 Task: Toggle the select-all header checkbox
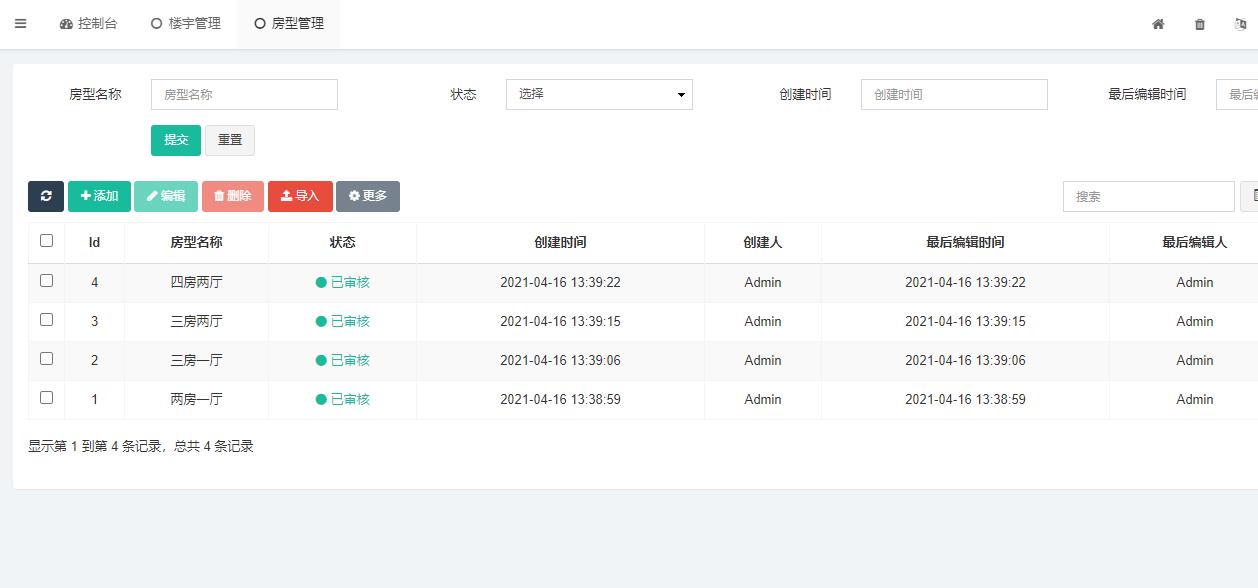(x=46, y=241)
